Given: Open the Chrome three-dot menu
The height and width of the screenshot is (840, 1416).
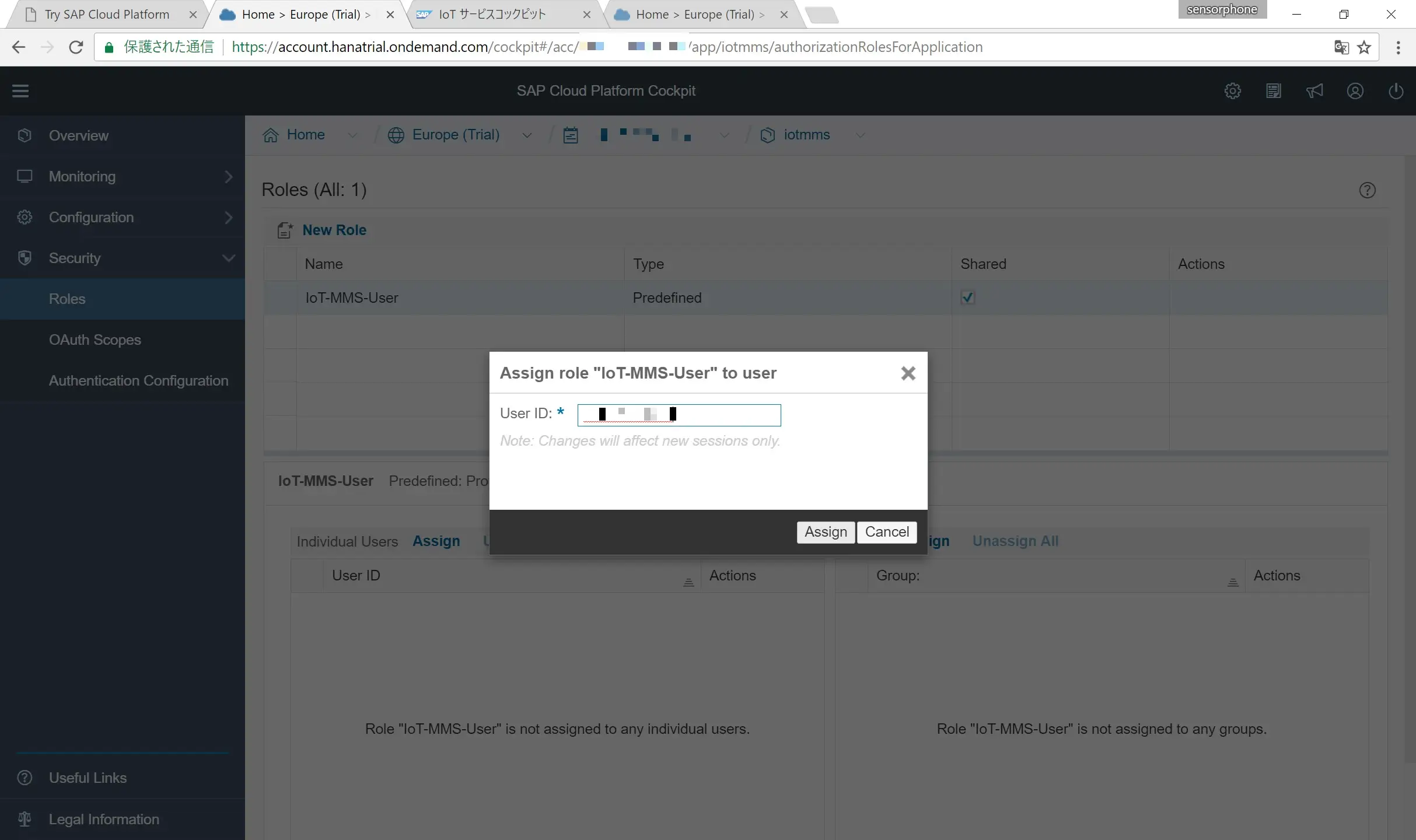Looking at the screenshot, I should pos(1398,47).
